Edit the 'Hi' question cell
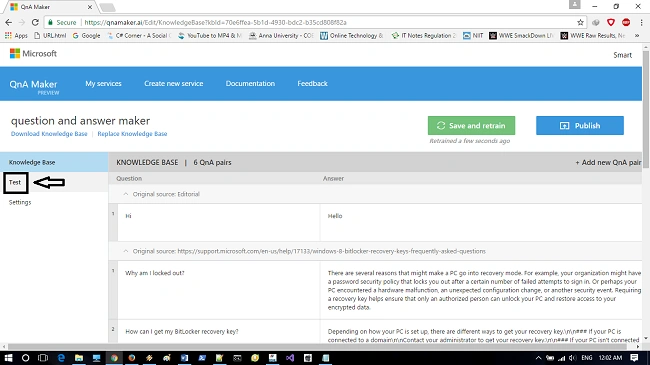Viewport: 650px width, 365px height. pyautogui.click(x=218, y=222)
